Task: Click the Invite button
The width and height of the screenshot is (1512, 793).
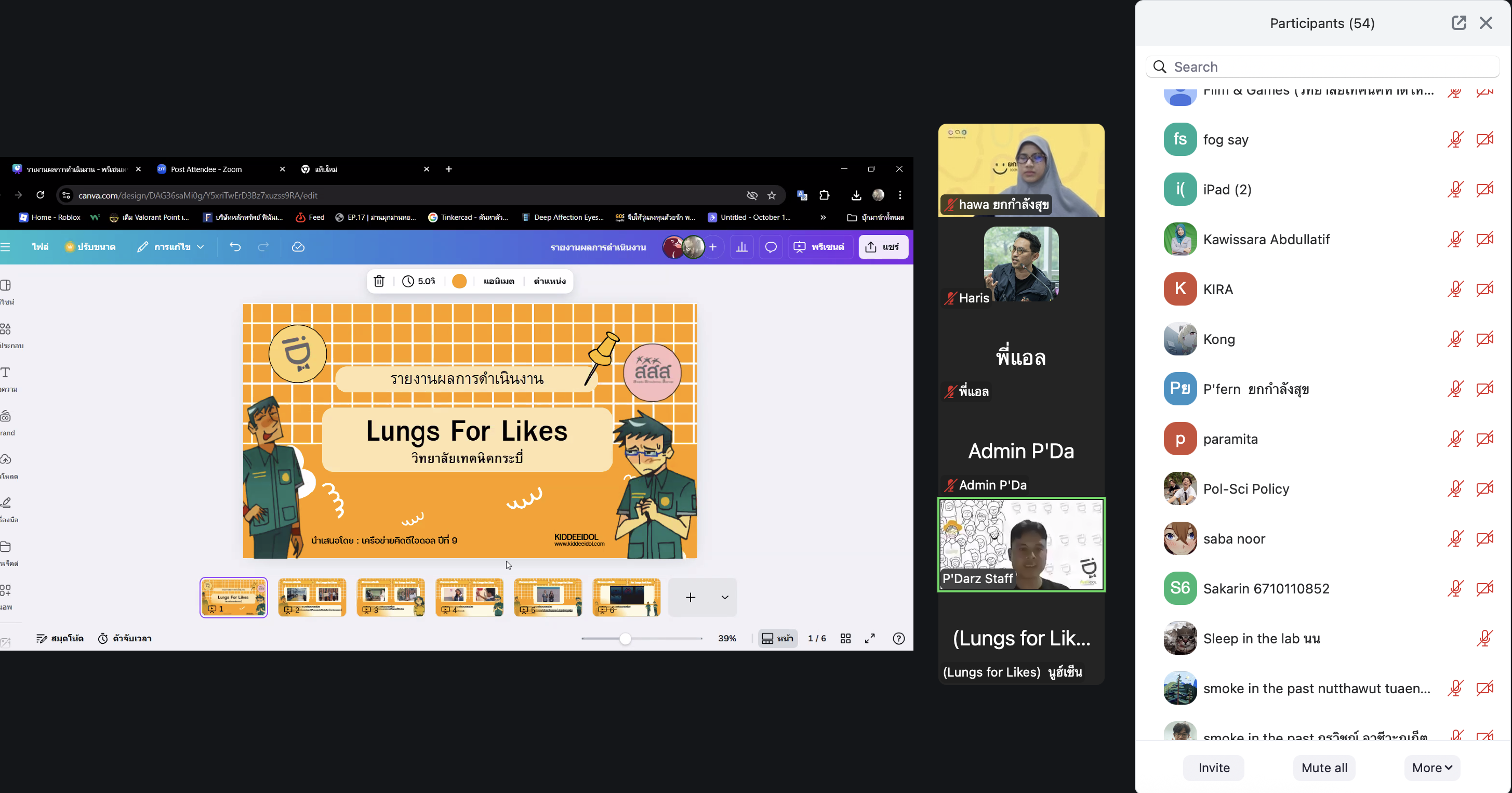Action: point(1214,768)
